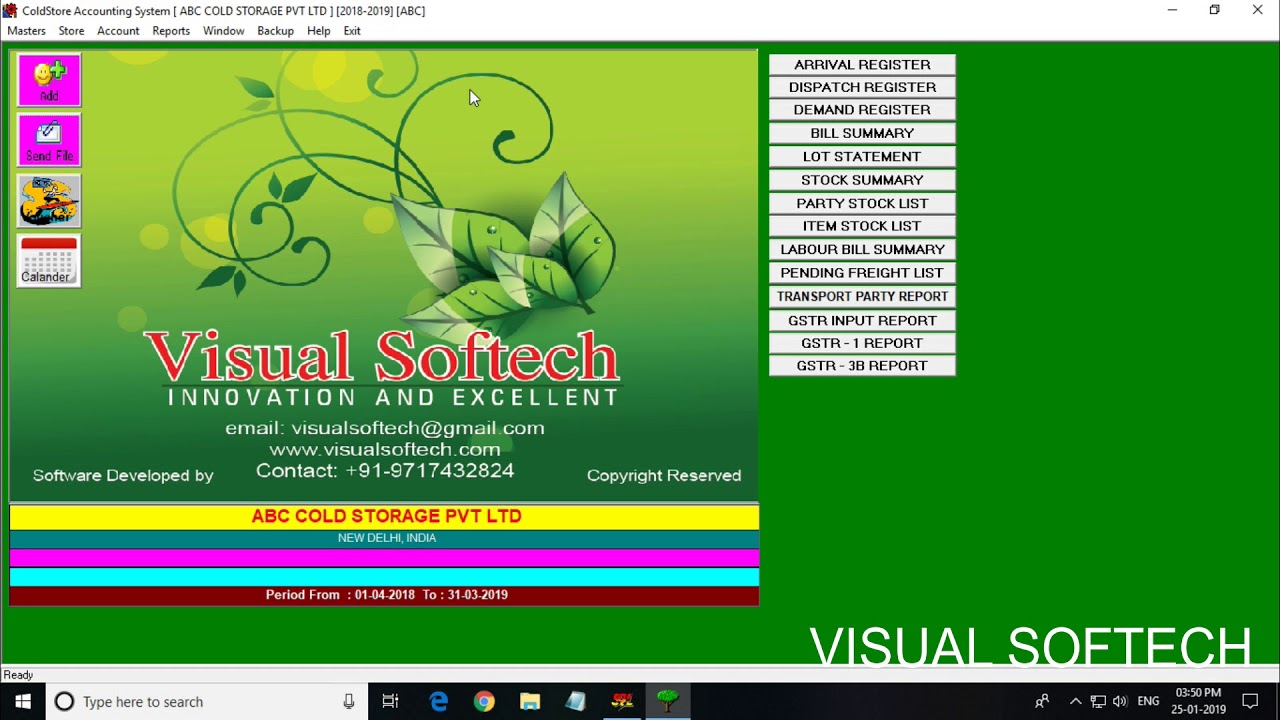Open the Window menu

coord(223,31)
